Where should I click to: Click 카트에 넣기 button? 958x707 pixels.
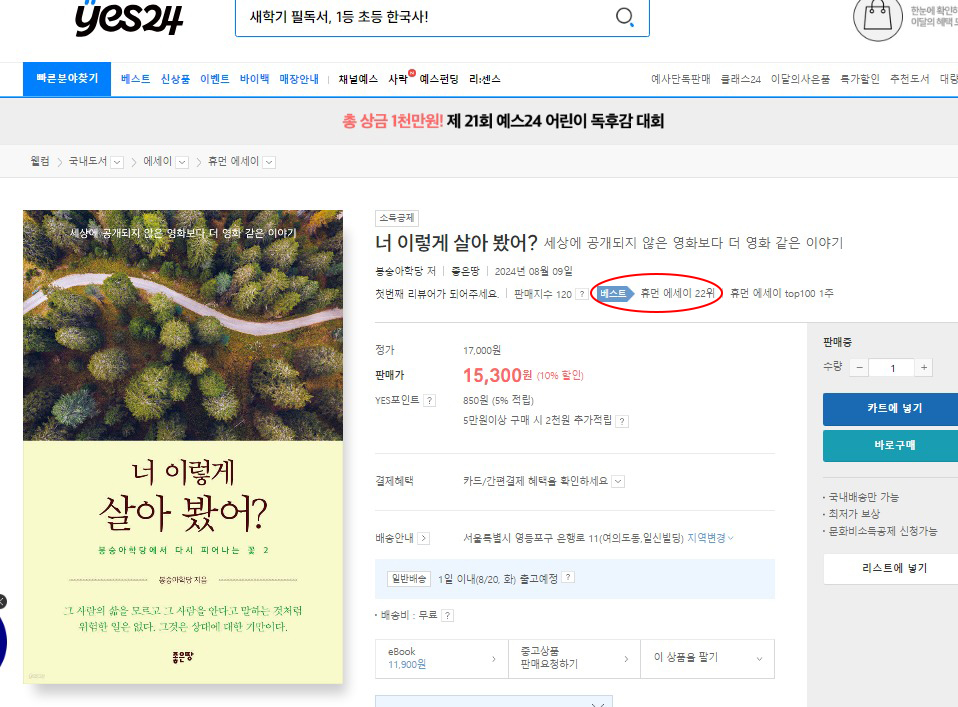click(894, 409)
